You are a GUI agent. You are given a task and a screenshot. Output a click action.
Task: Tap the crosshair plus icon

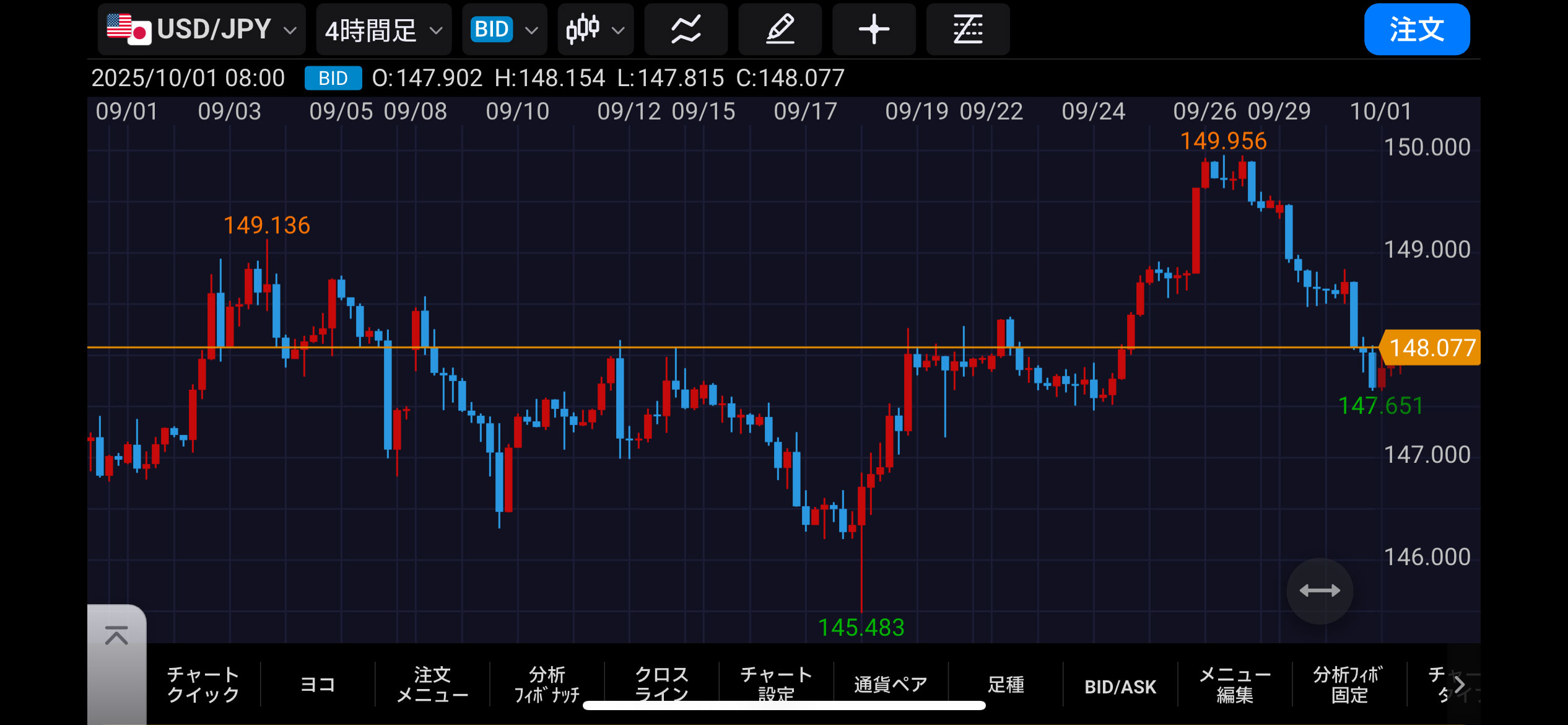pyautogui.click(x=874, y=30)
